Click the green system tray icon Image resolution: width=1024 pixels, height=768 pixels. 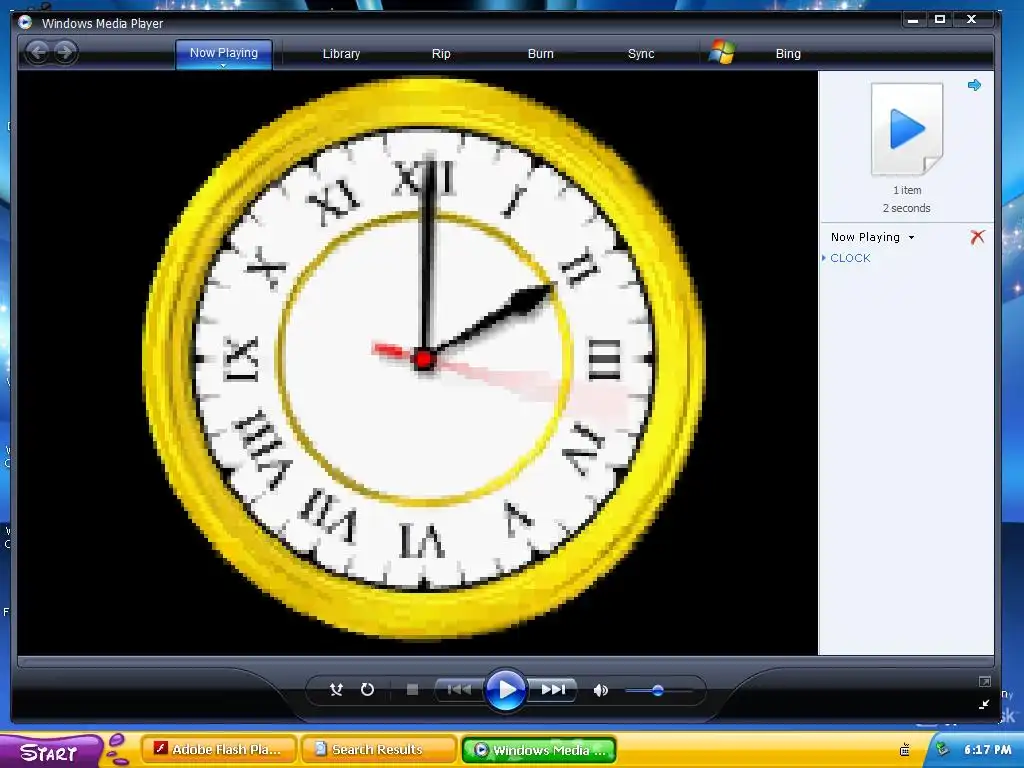click(942, 749)
